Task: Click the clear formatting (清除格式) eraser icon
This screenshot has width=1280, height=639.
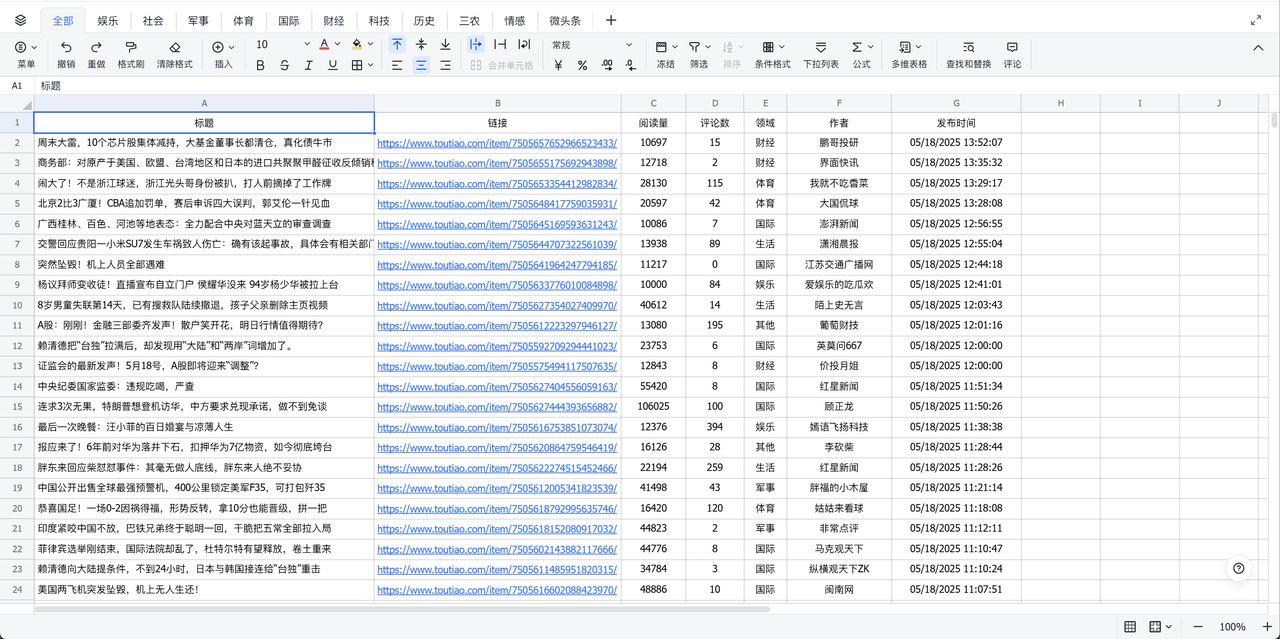Action: pos(174,47)
